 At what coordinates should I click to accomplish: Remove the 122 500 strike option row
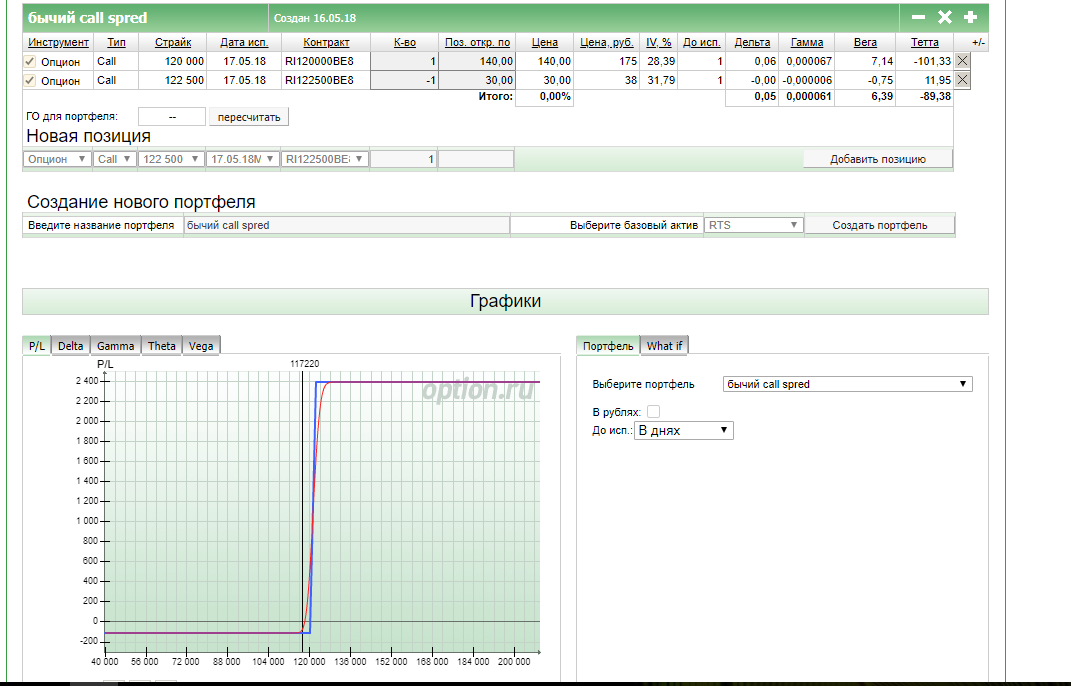(962, 80)
